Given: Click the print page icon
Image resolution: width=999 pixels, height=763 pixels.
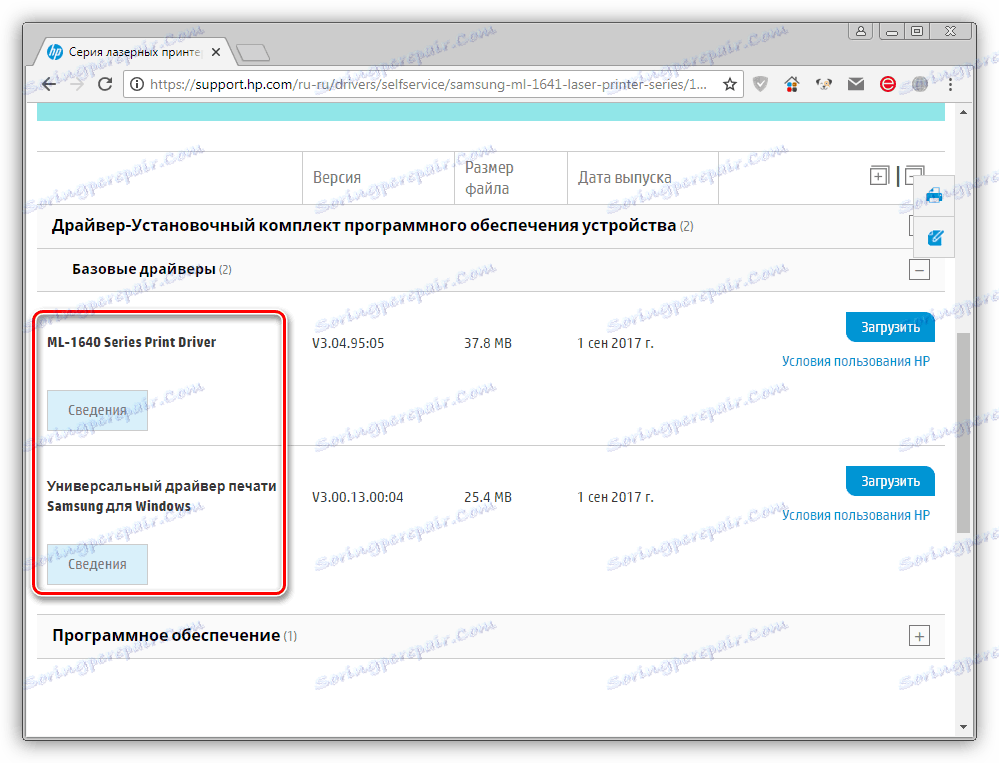Looking at the screenshot, I should (933, 195).
